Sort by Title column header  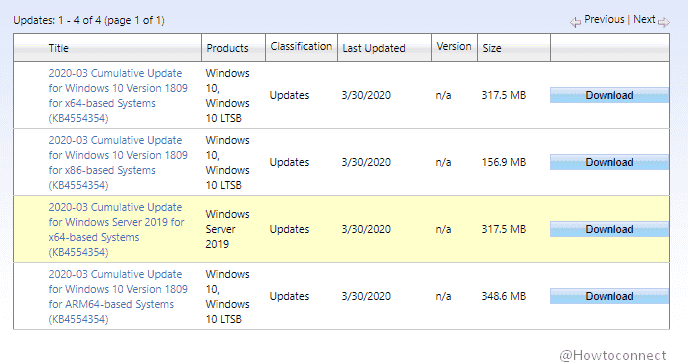58,48
